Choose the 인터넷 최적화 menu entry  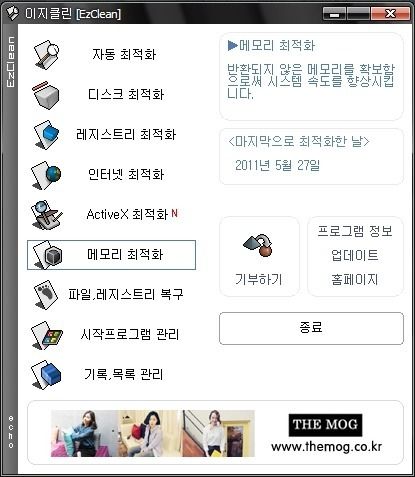(x=126, y=174)
